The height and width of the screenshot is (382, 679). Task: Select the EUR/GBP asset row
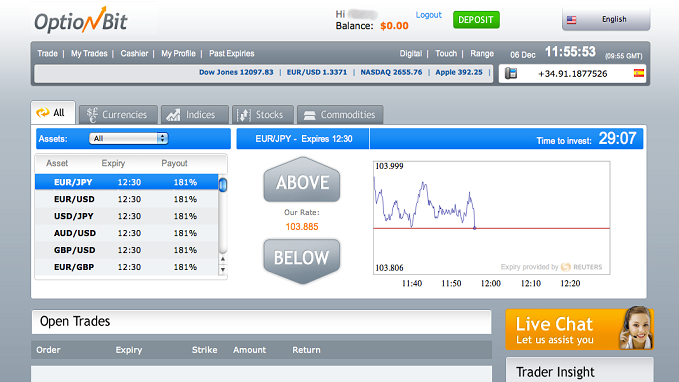pyautogui.click(x=126, y=267)
